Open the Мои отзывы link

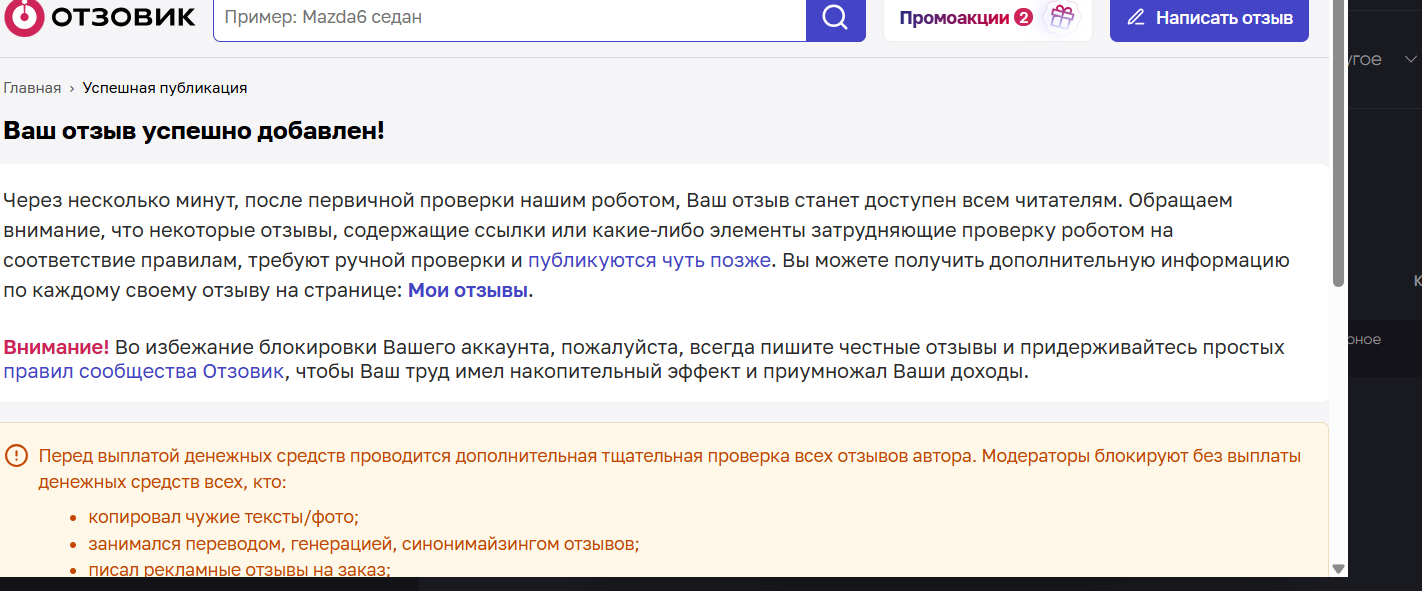[468, 291]
